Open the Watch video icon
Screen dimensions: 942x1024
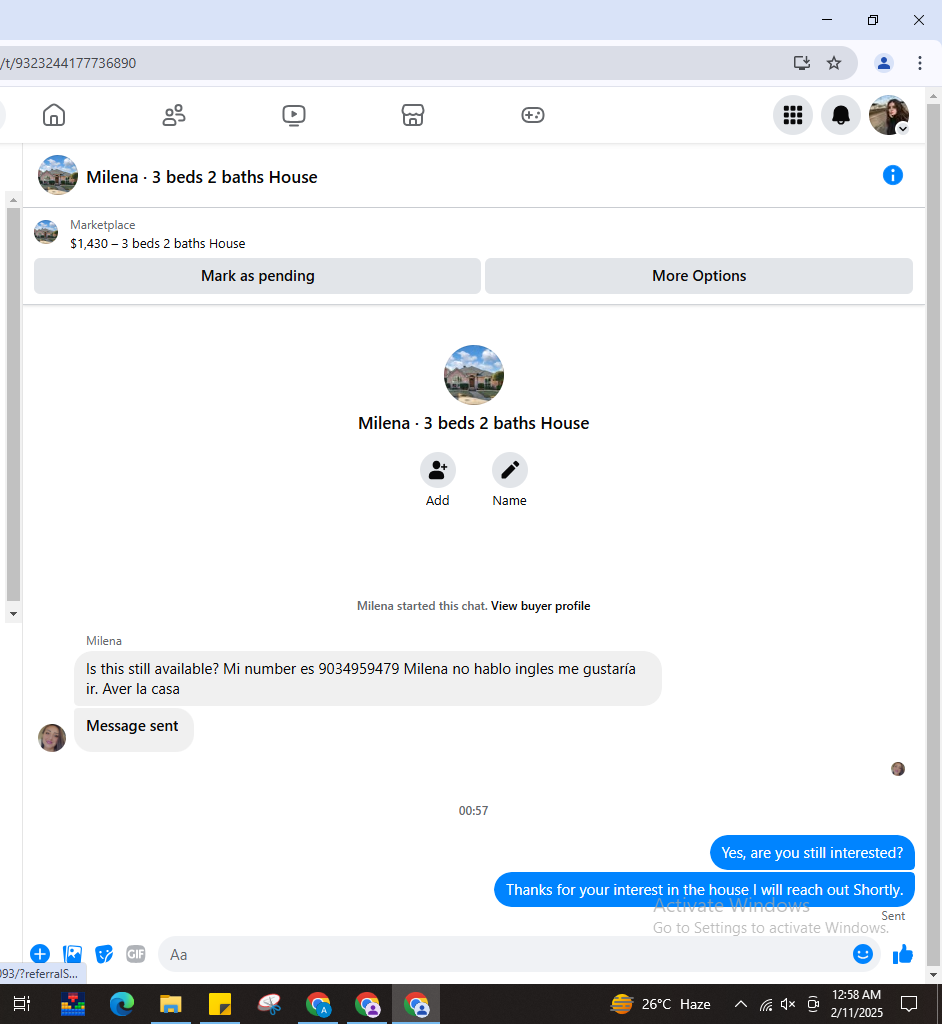pos(293,115)
